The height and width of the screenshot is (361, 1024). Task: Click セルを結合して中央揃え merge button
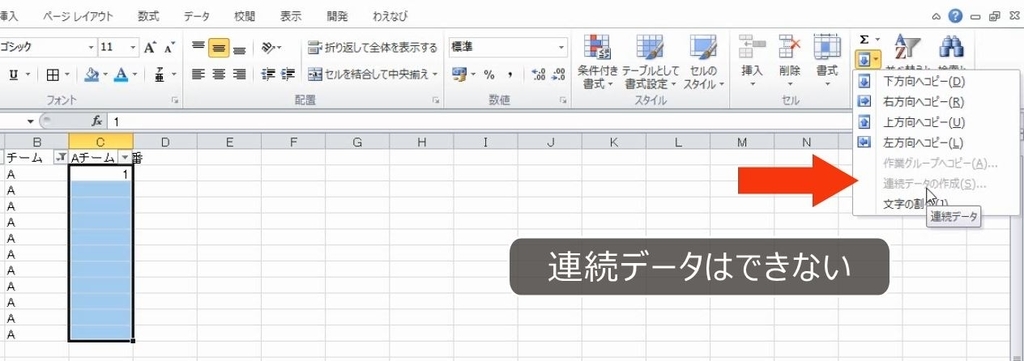(372, 75)
